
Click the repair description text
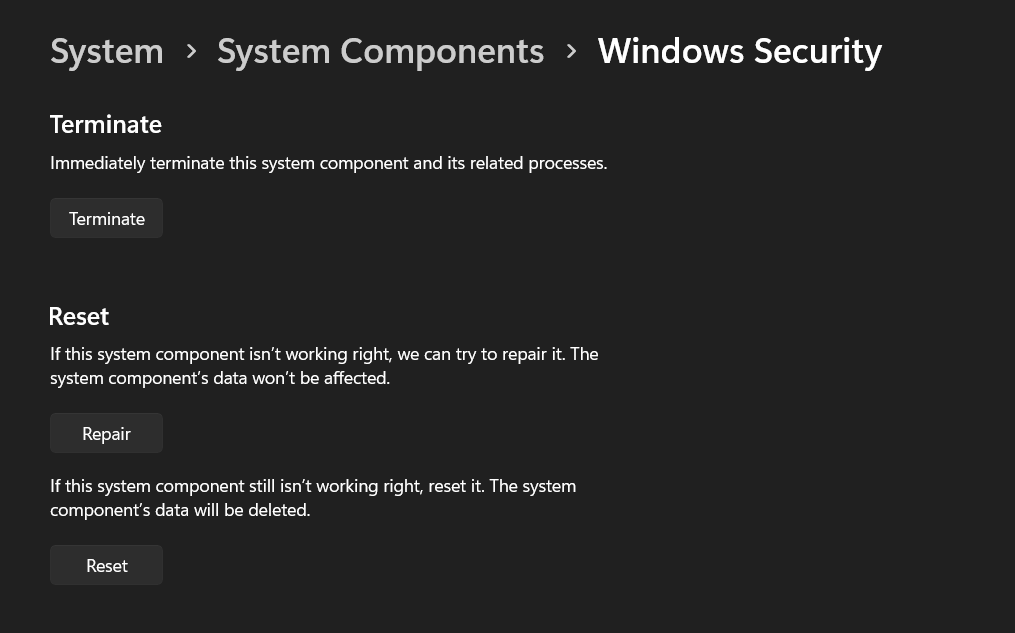click(324, 365)
